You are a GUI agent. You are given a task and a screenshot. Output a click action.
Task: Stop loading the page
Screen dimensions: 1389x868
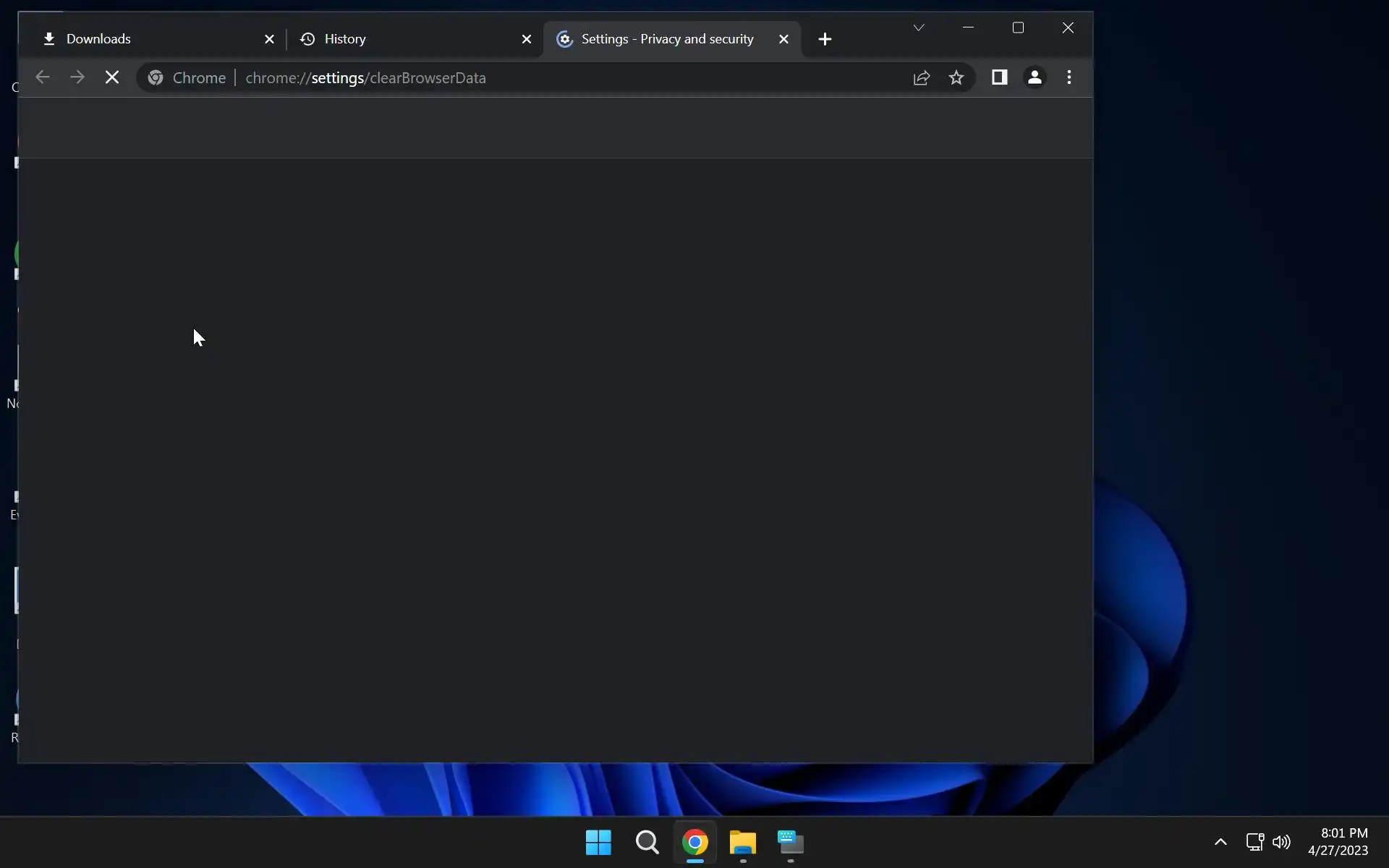(112, 77)
